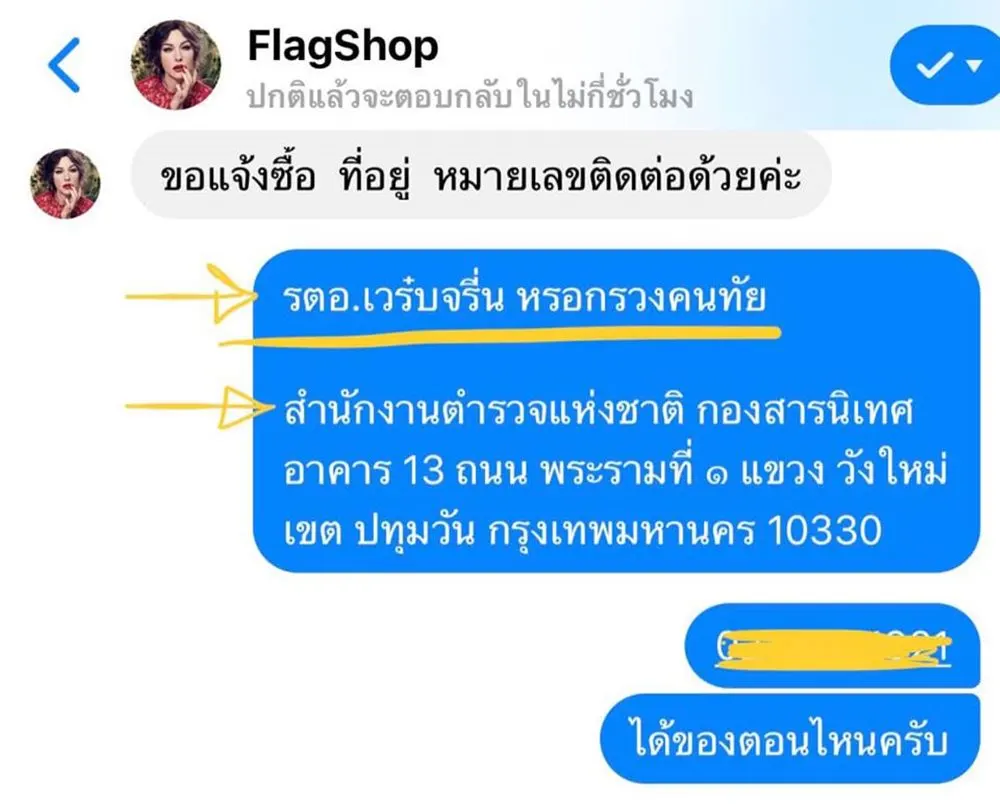
Task: Select incoming message asking name and address
Action: tap(481, 175)
